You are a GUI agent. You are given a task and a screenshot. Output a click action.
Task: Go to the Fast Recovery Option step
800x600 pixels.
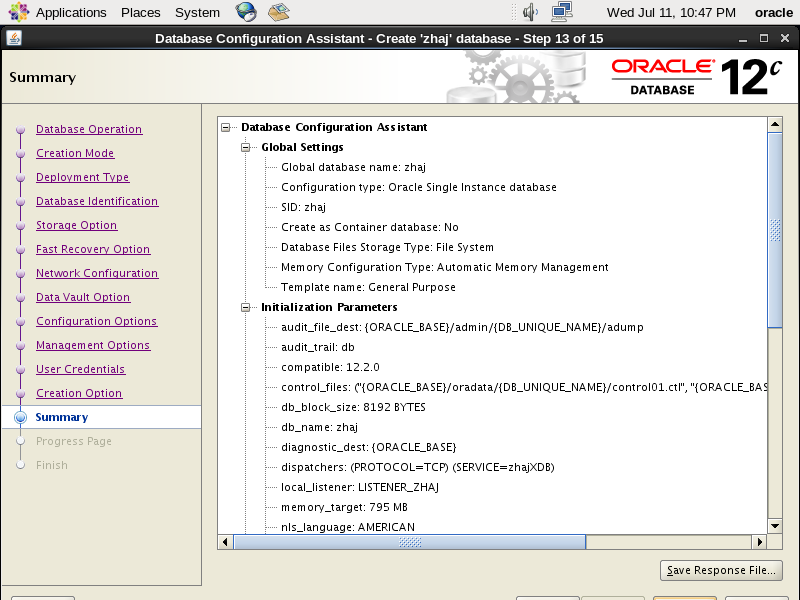93,249
